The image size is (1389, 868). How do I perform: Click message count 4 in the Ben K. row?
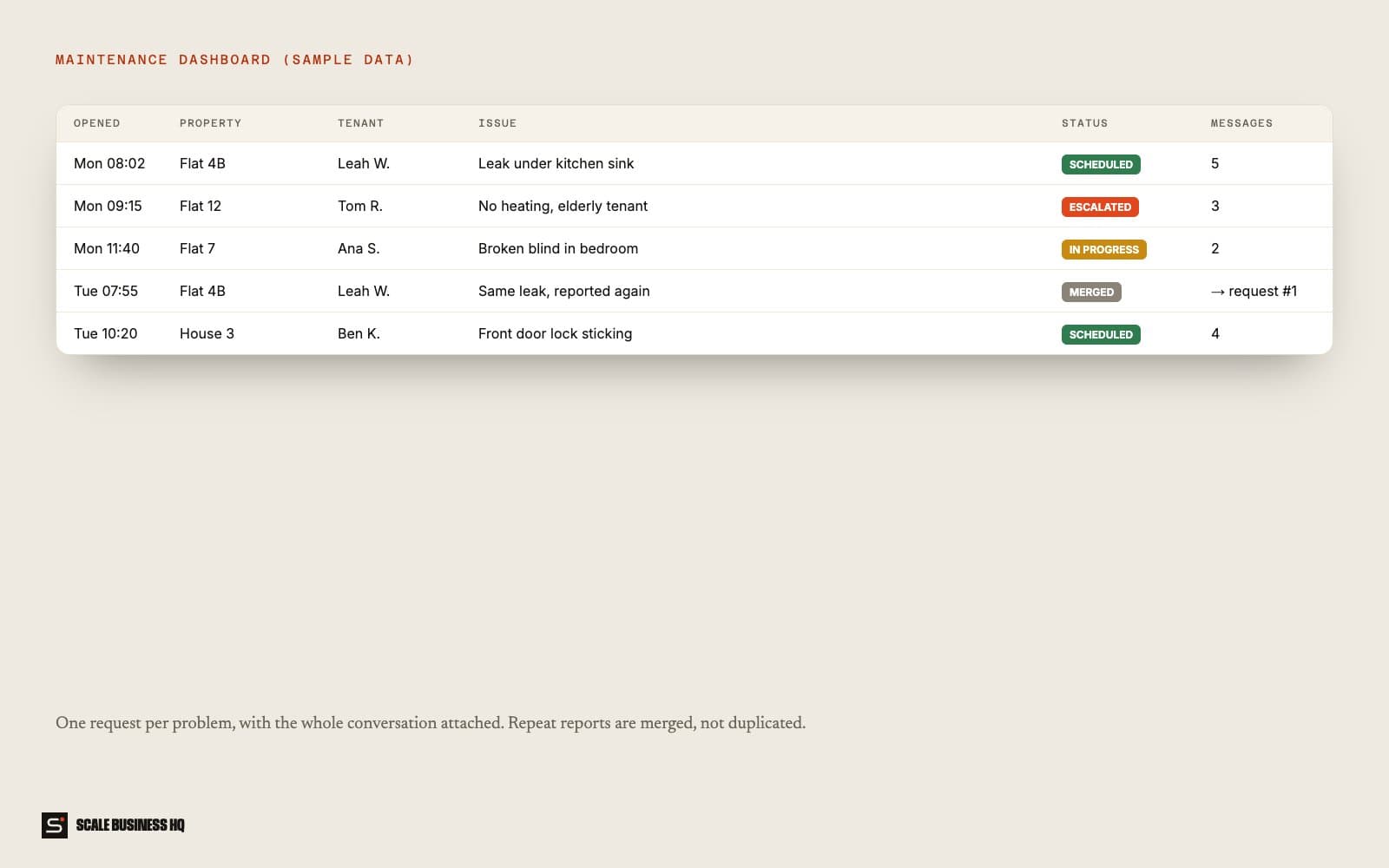click(x=1215, y=333)
